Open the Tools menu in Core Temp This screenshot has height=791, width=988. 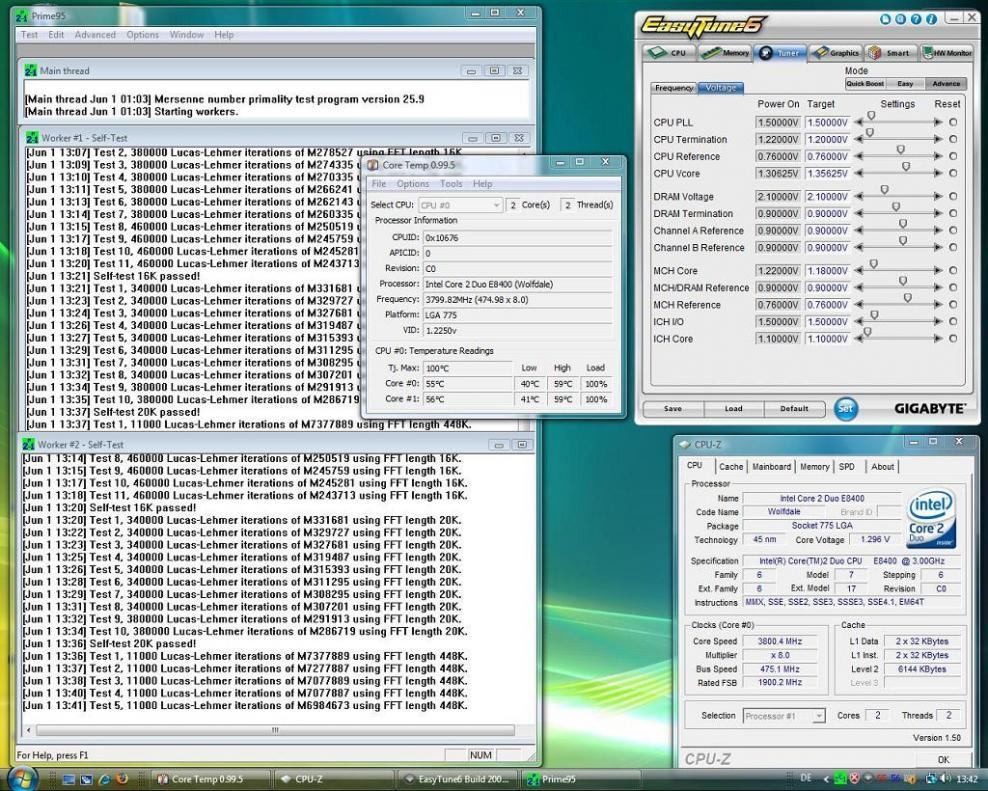[451, 183]
